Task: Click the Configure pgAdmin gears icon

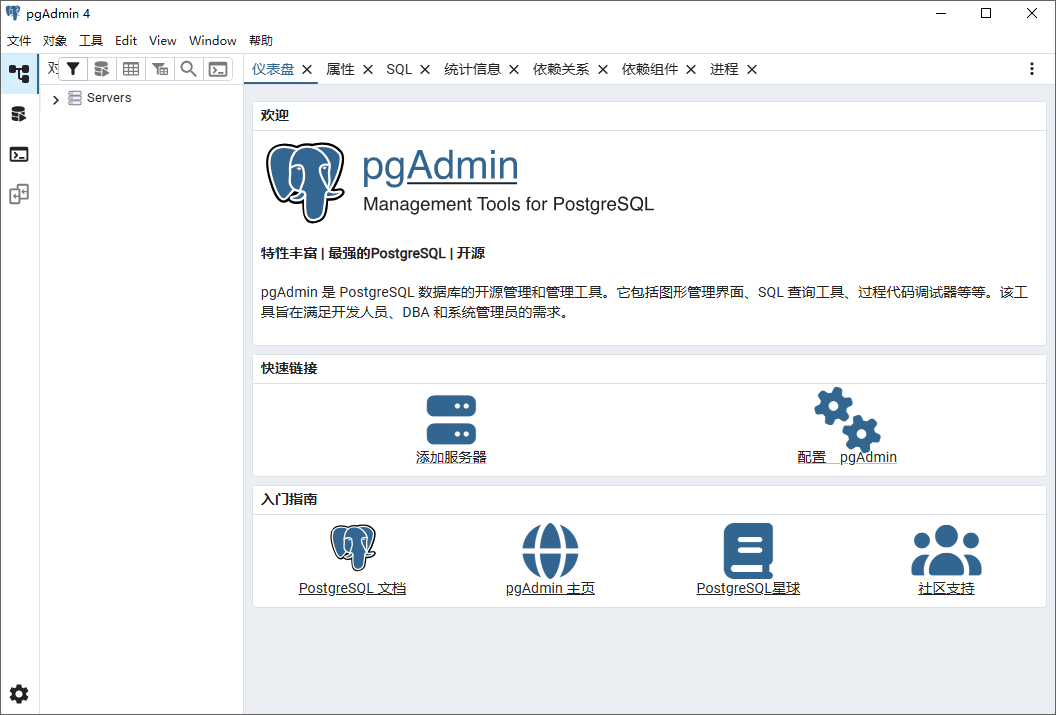Action: [x=847, y=419]
